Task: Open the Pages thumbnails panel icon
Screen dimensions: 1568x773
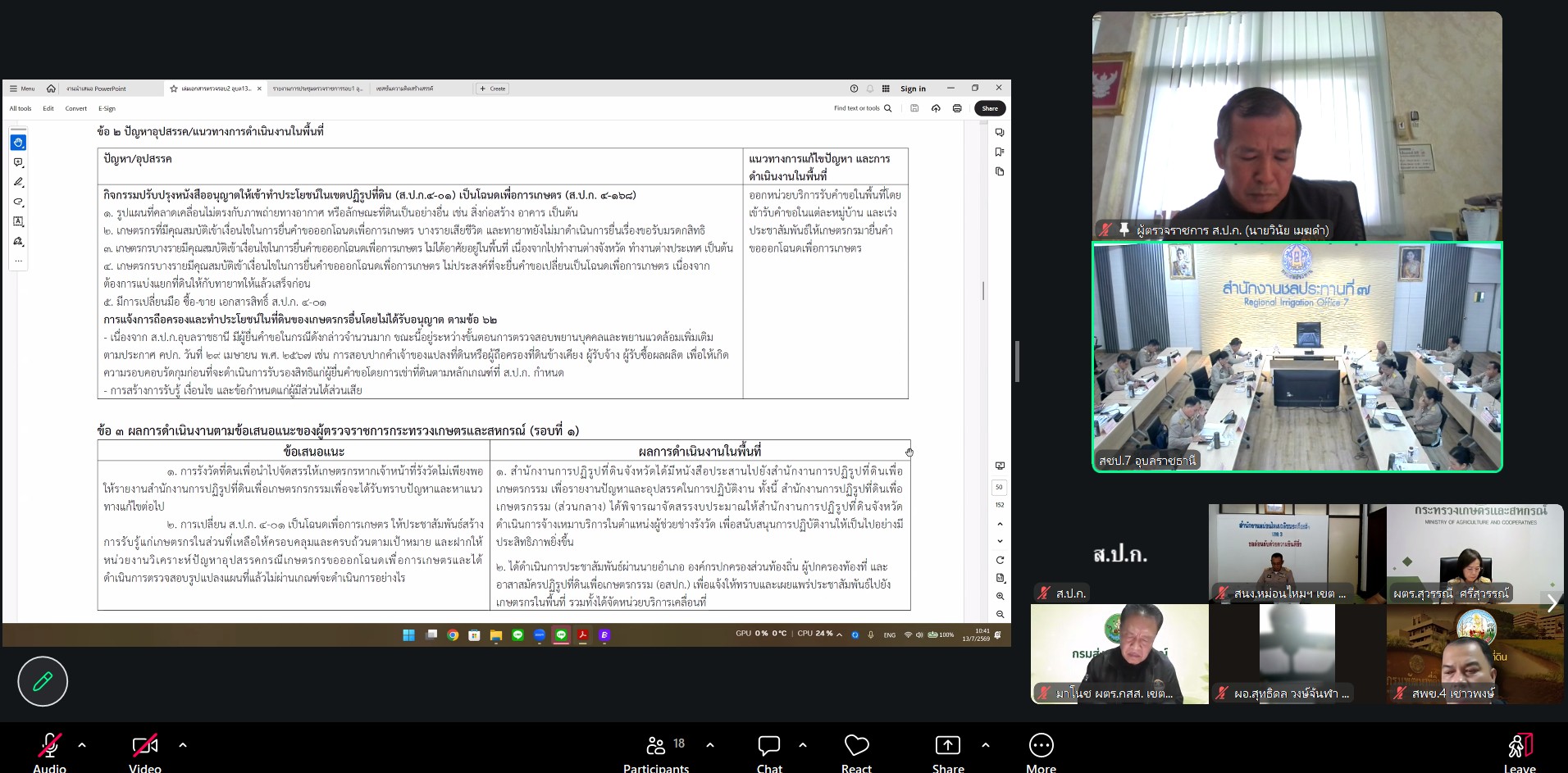Action: 1000,171
